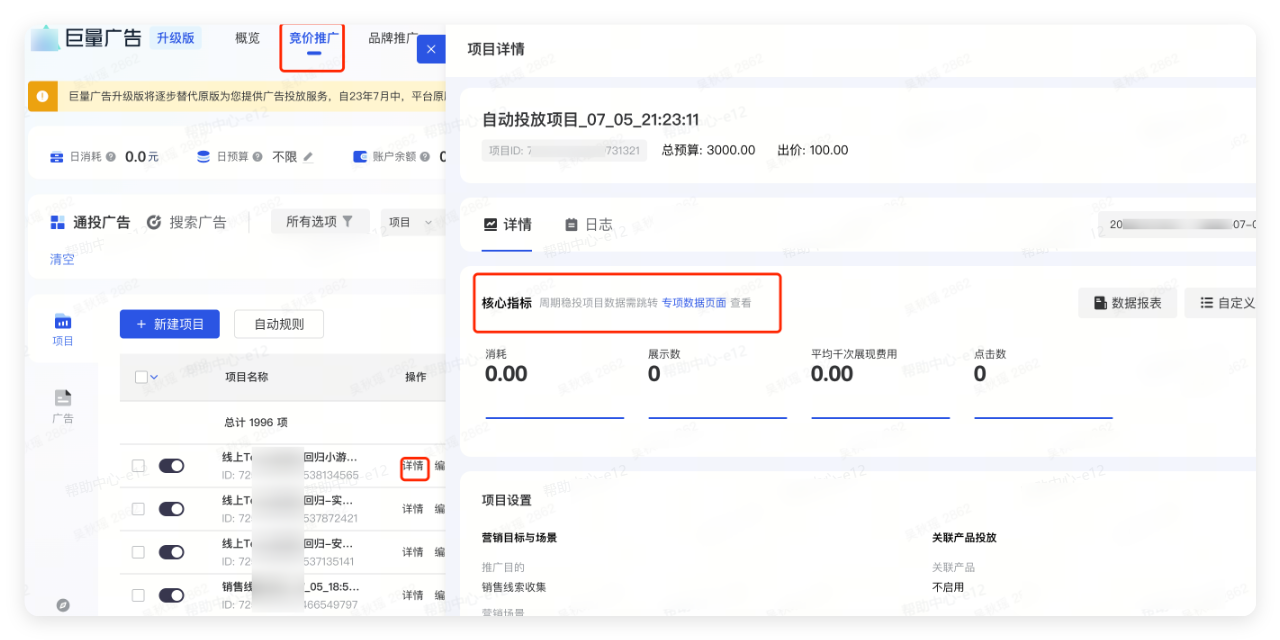Screen dimensions: 1280x640
Task: Toggle the switch for project ID ending 466549797
Action: [x=172, y=595]
